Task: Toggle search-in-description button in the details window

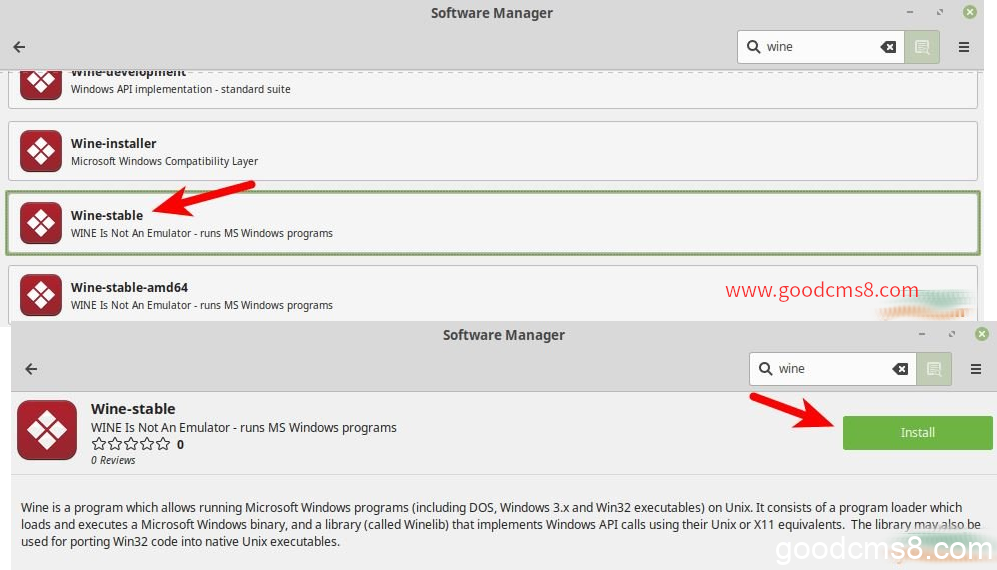Action: click(x=934, y=369)
